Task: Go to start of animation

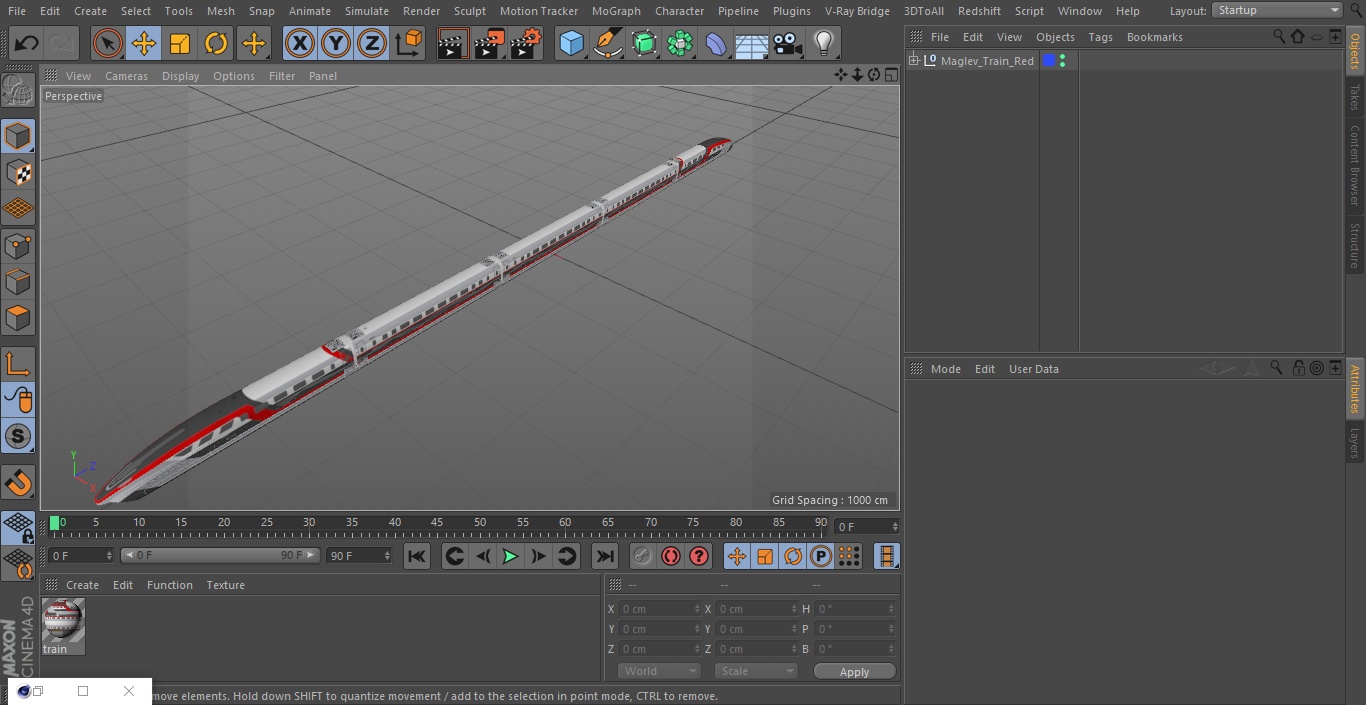Action: point(417,556)
